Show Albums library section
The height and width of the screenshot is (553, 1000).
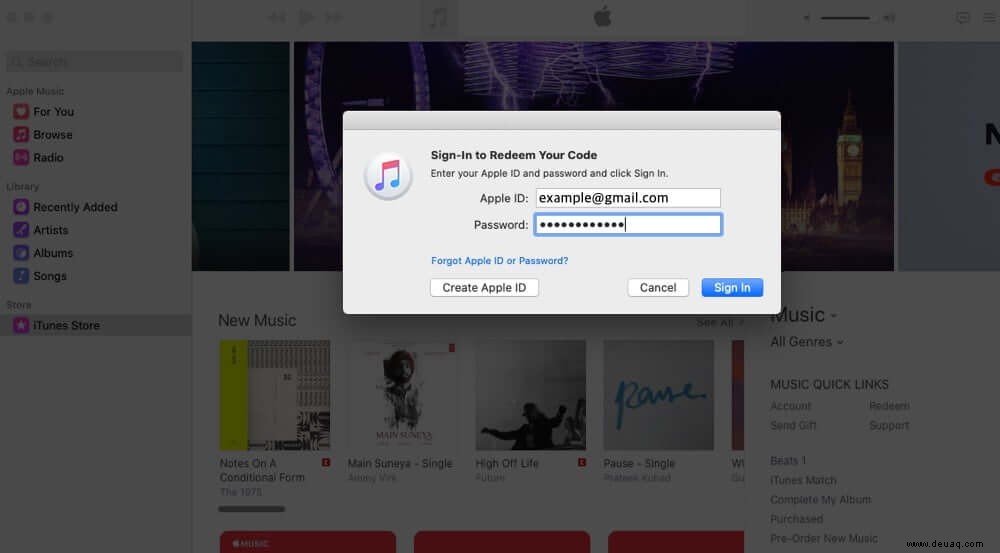(53, 253)
